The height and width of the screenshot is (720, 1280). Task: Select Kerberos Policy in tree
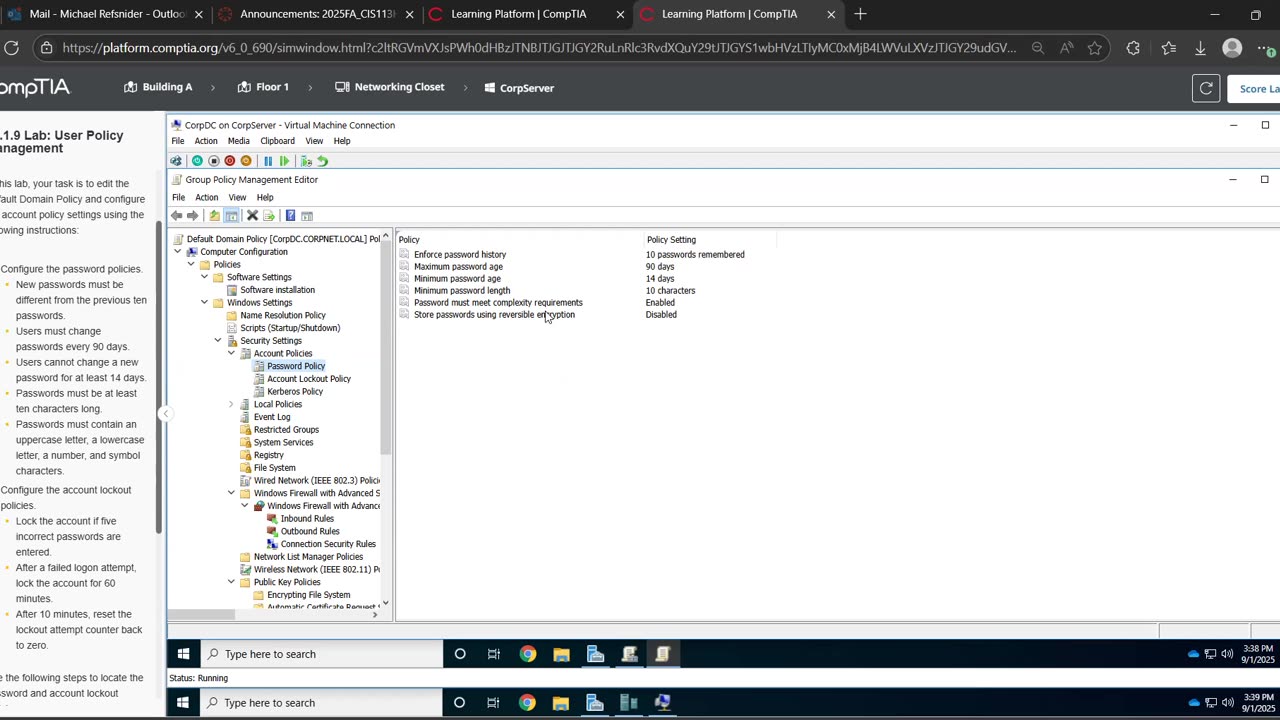point(294,392)
